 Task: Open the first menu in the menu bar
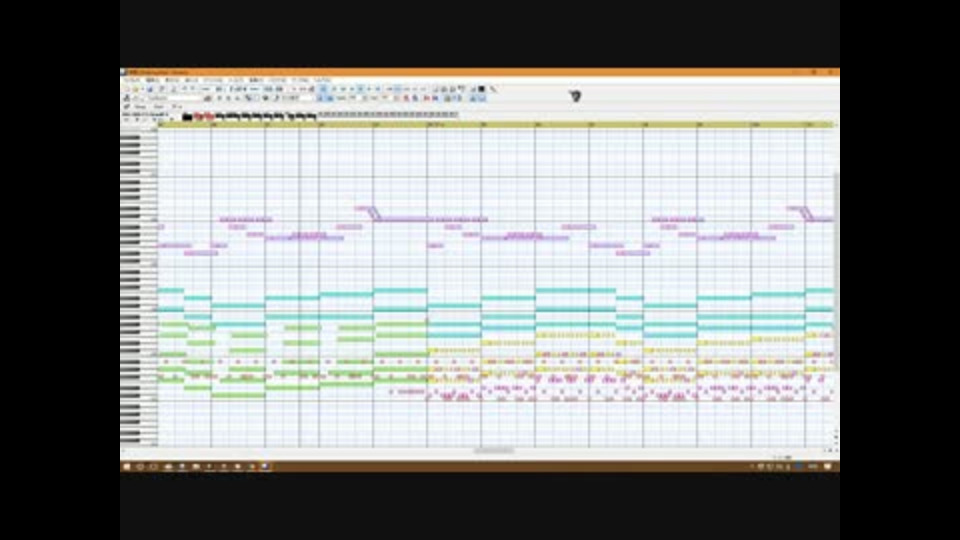pos(132,80)
